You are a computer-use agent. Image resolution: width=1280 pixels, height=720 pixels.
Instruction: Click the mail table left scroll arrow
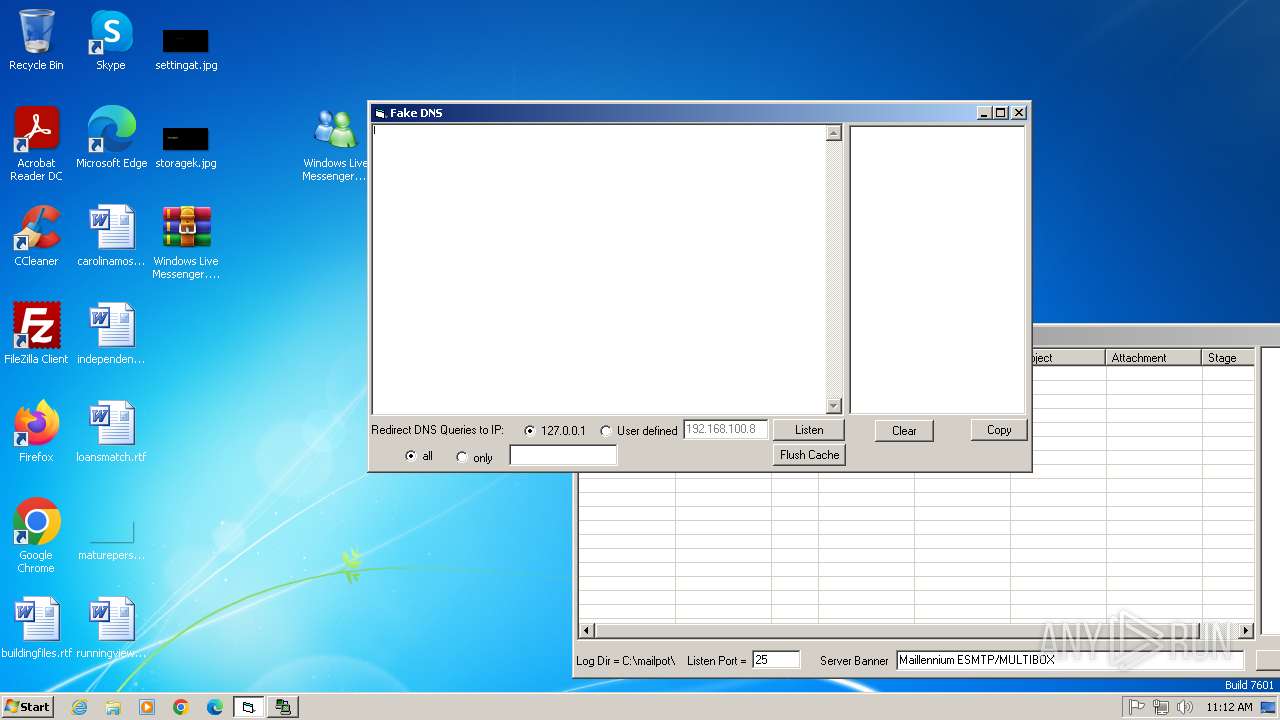click(587, 631)
